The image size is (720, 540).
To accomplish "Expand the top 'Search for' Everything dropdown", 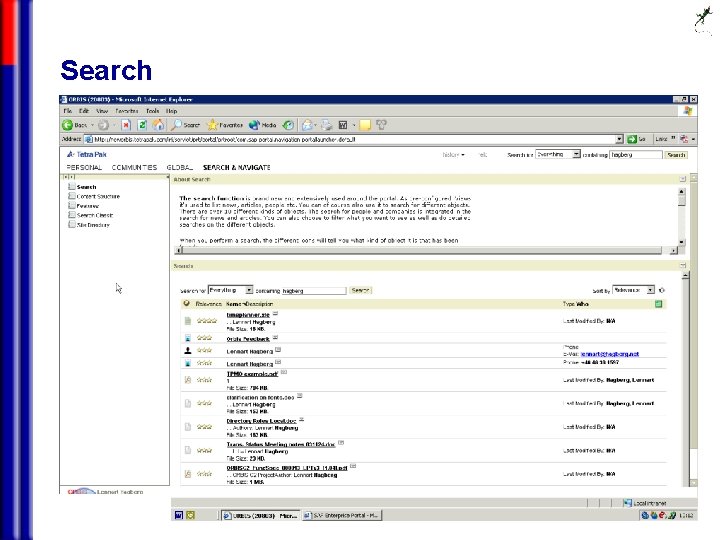I will click(x=576, y=155).
